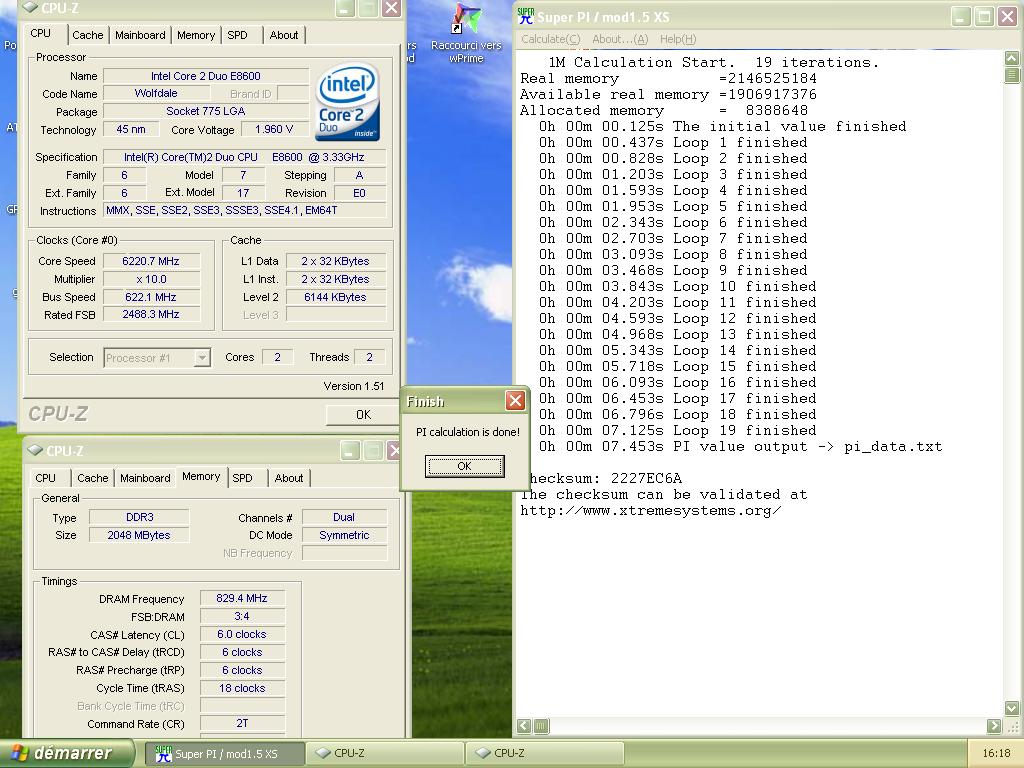Click the Cycle Time value 18 clocks
1024x768 pixels.
click(242, 688)
